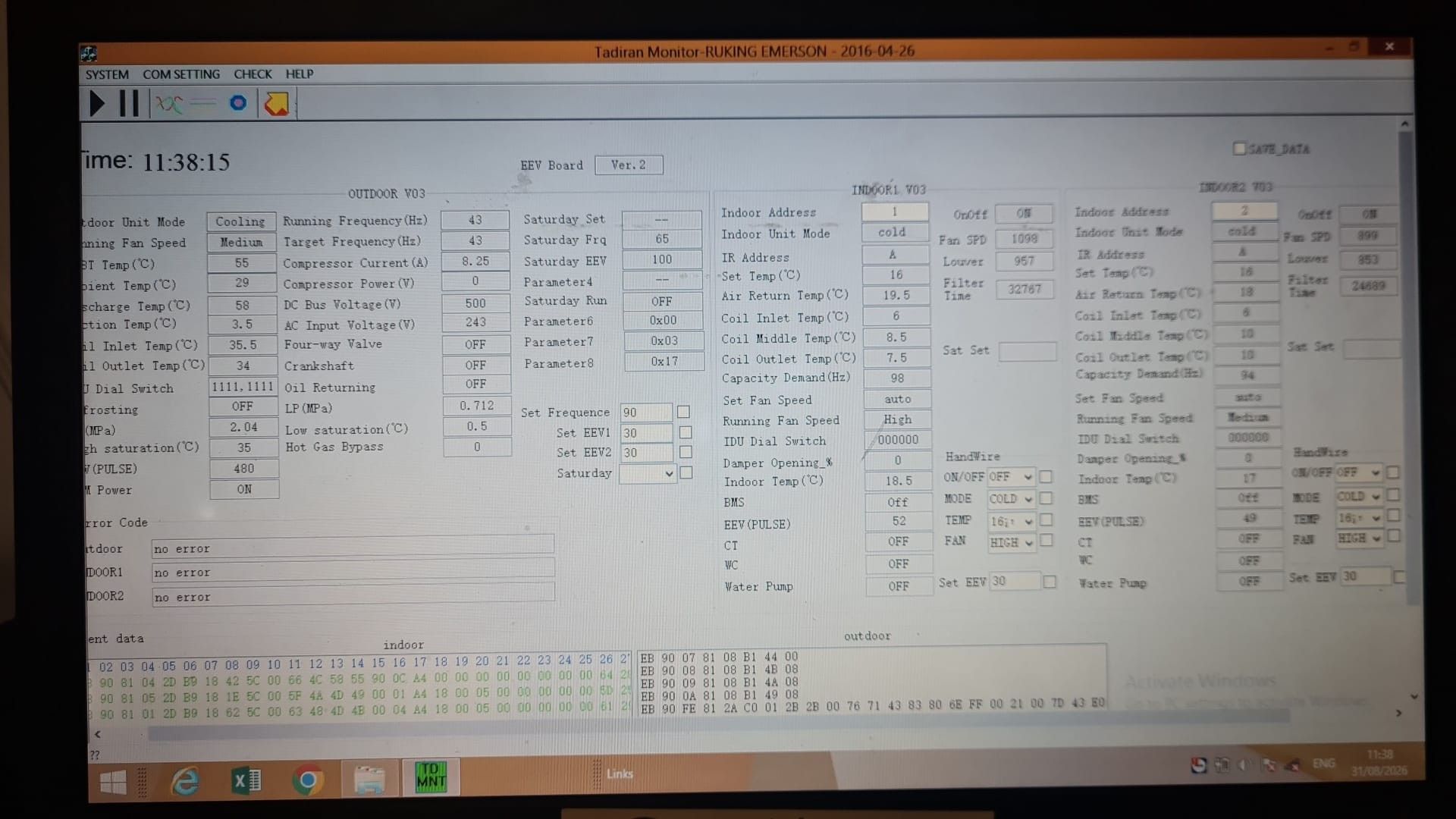Tick INDOOR1 HandWire TEMP checkbox

point(1046,520)
